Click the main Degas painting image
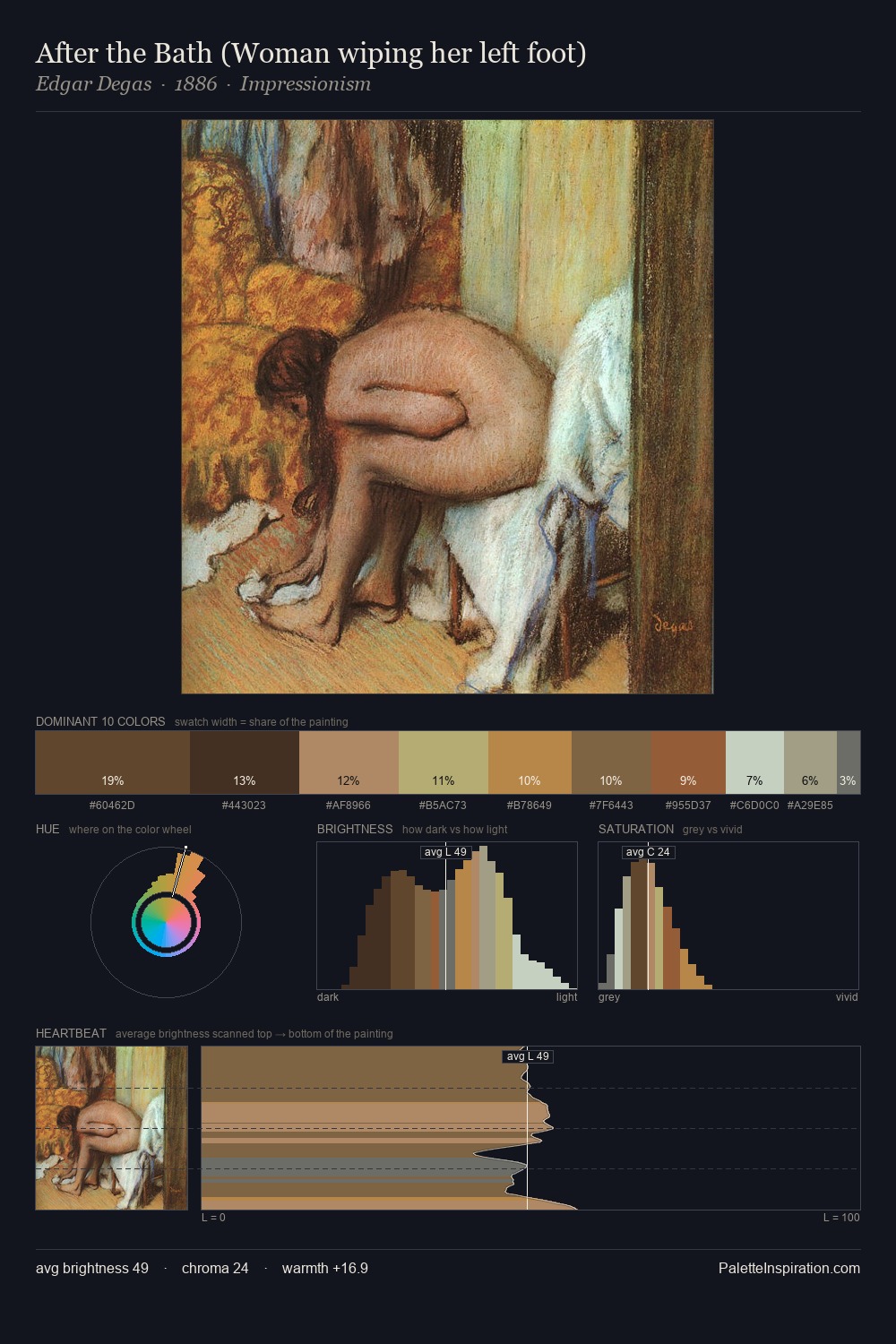Screen dimensions: 896x1344 (x=447, y=407)
